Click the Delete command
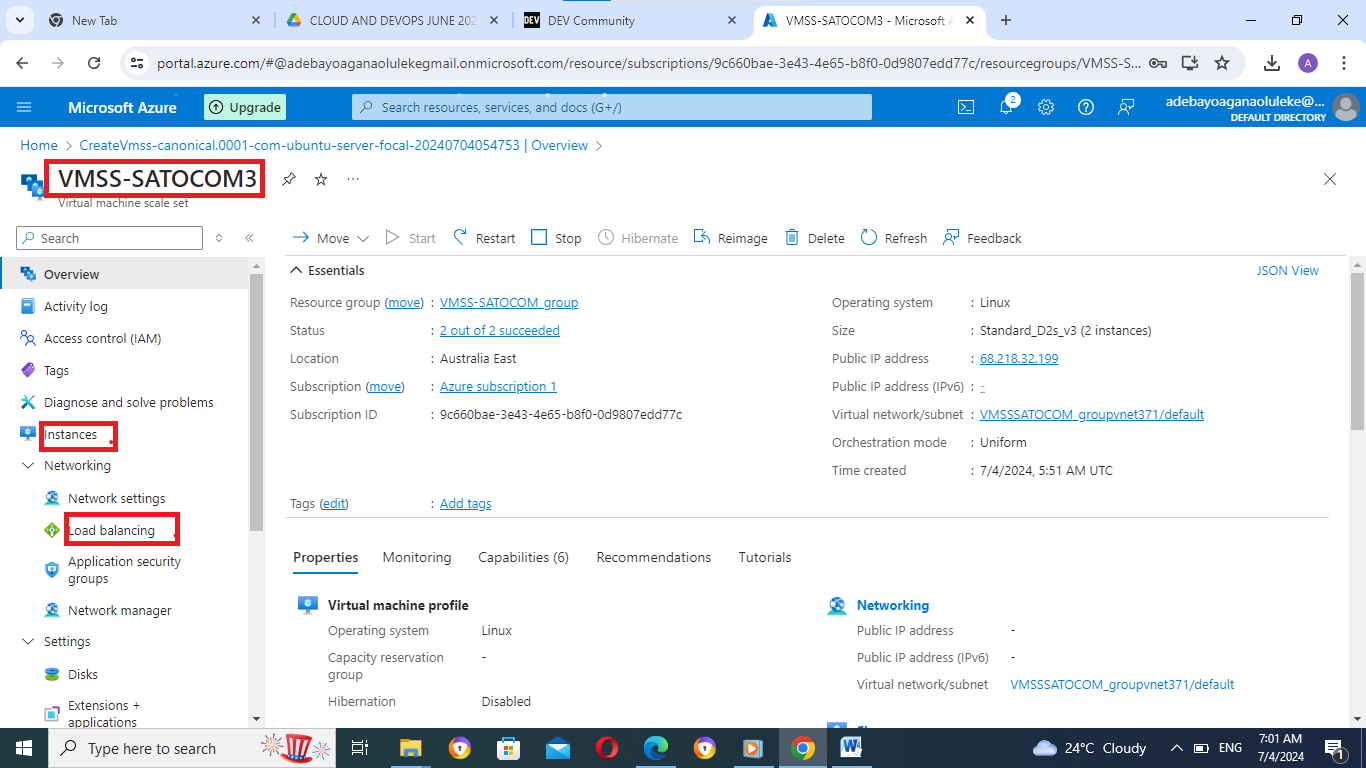The image size is (1366, 768). (815, 238)
